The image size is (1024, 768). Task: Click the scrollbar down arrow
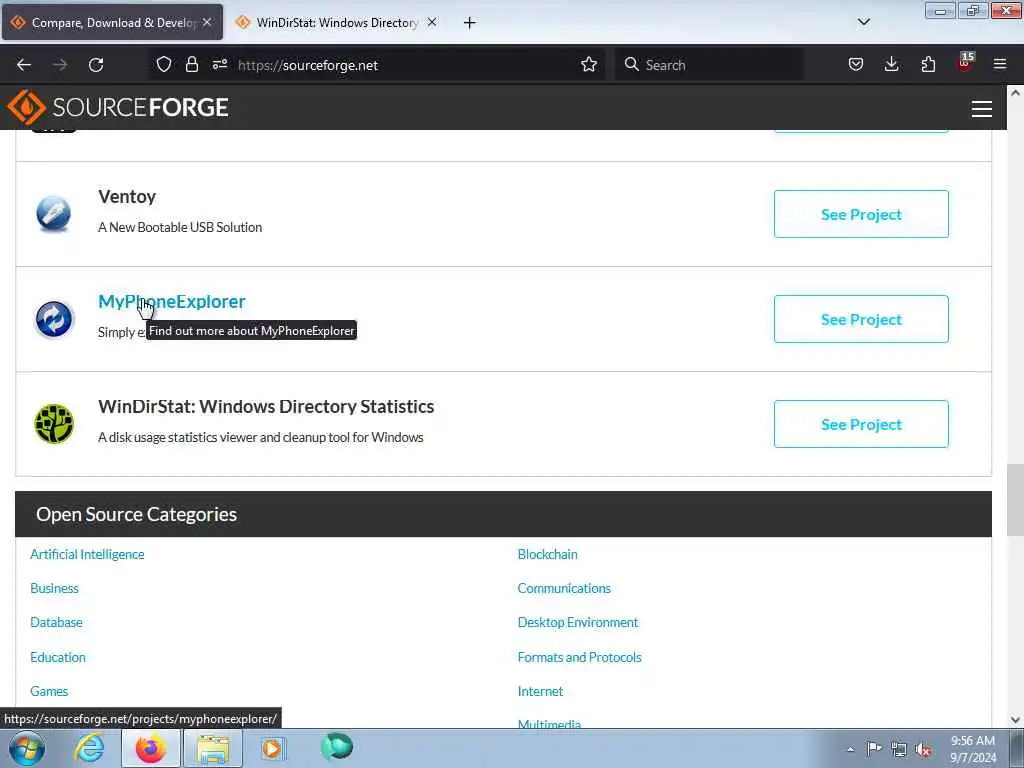pyautogui.click(x=1015, y=720)
